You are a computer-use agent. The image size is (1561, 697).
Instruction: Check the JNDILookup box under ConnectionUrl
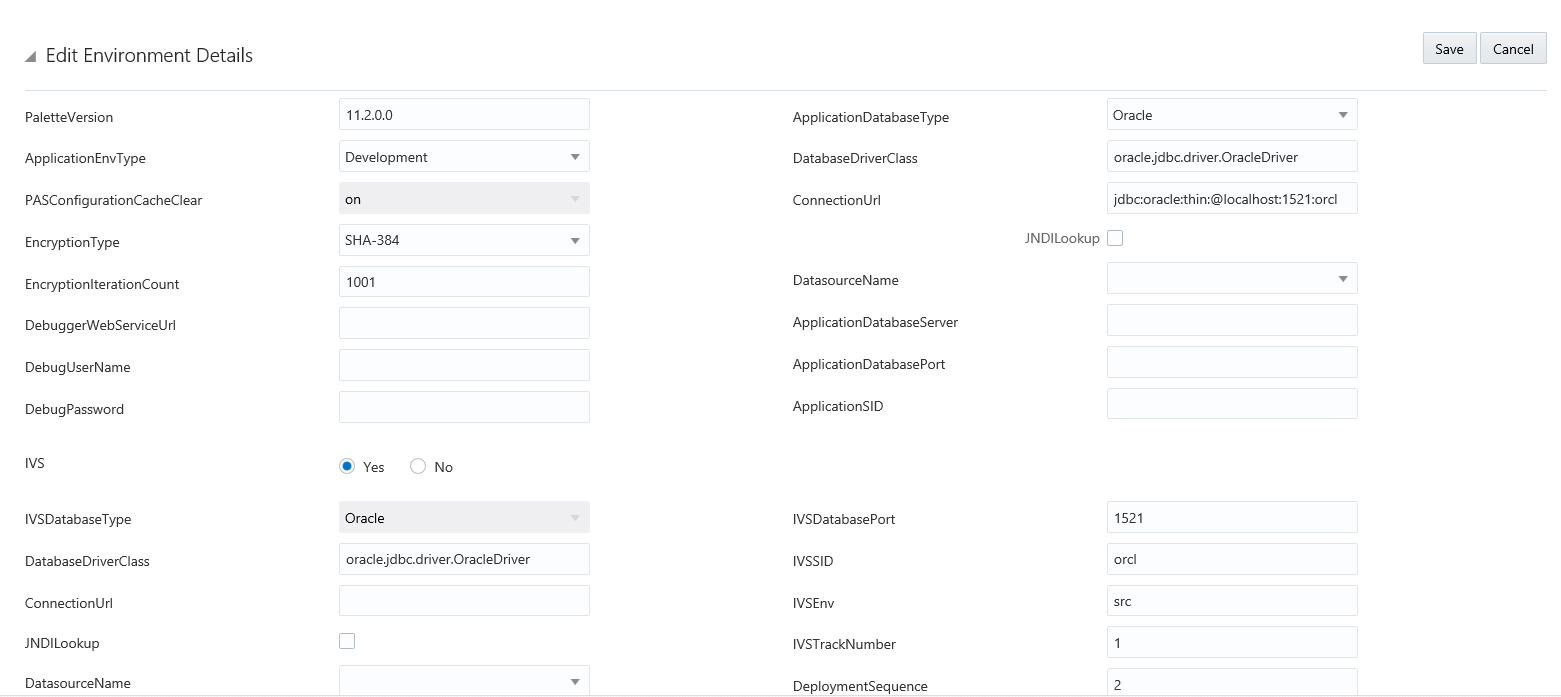(x=347, y=640)
